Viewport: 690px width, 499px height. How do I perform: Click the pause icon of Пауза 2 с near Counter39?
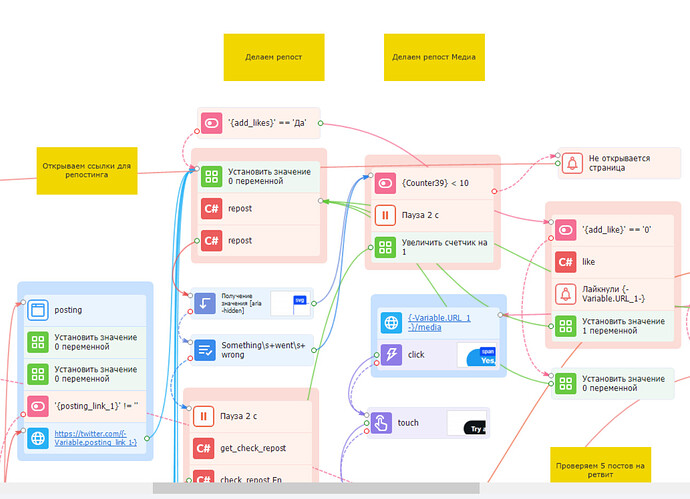(385, 215)
